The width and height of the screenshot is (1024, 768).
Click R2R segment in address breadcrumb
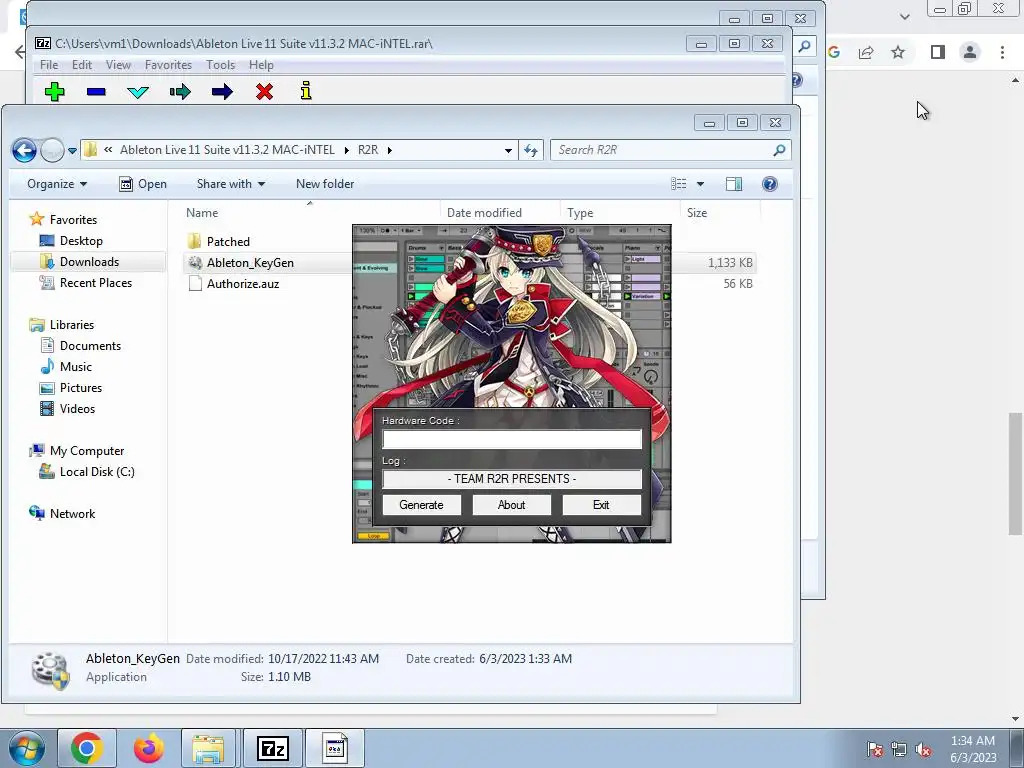(368, 150)
